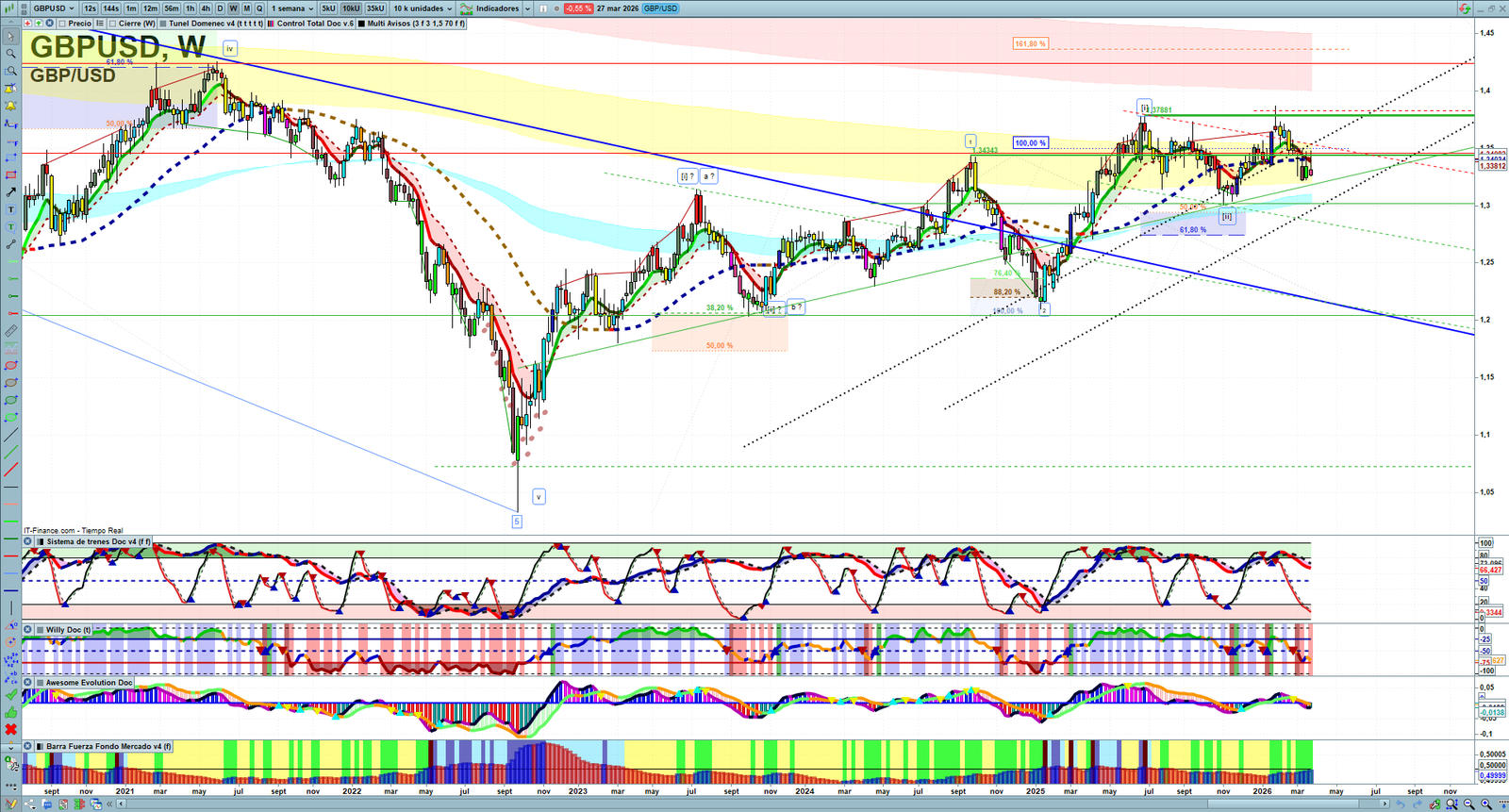The width and height of the screenshot is (1509, 812).
Task: Switch to the quarterly Q timeframe
Action: pyautogui.click(x=259, y=8)
